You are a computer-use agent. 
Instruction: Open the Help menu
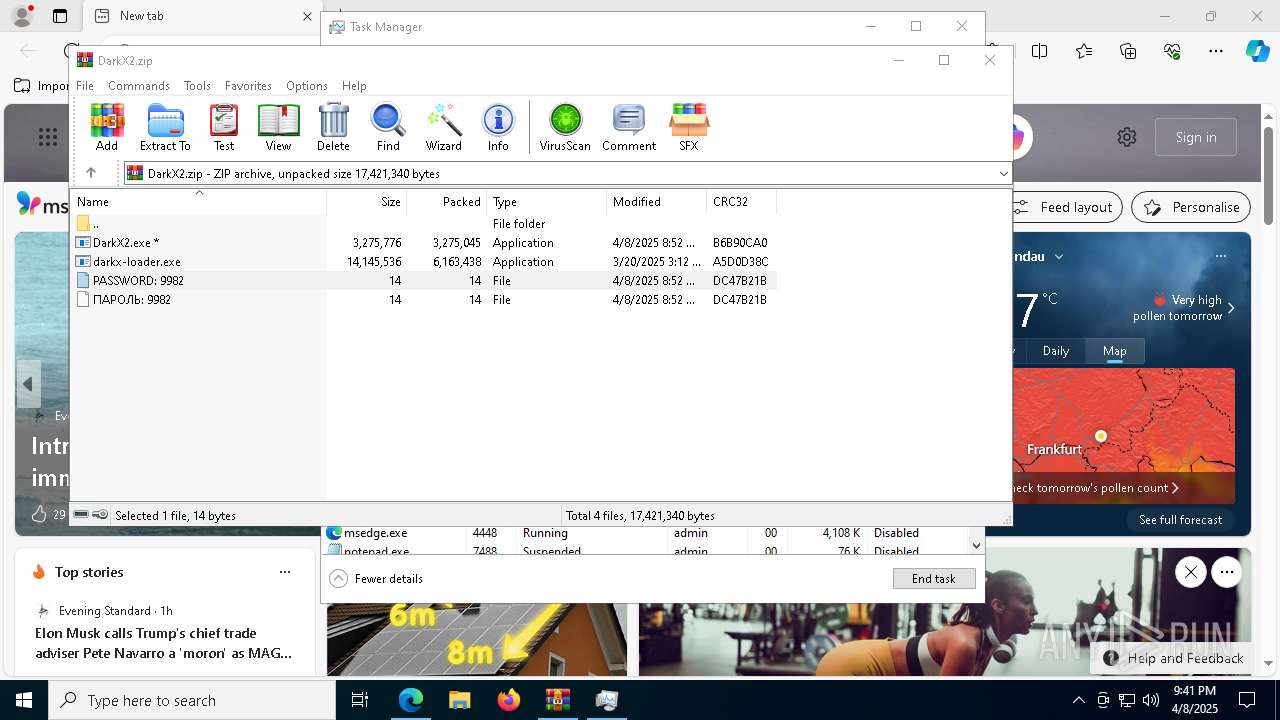354,86
